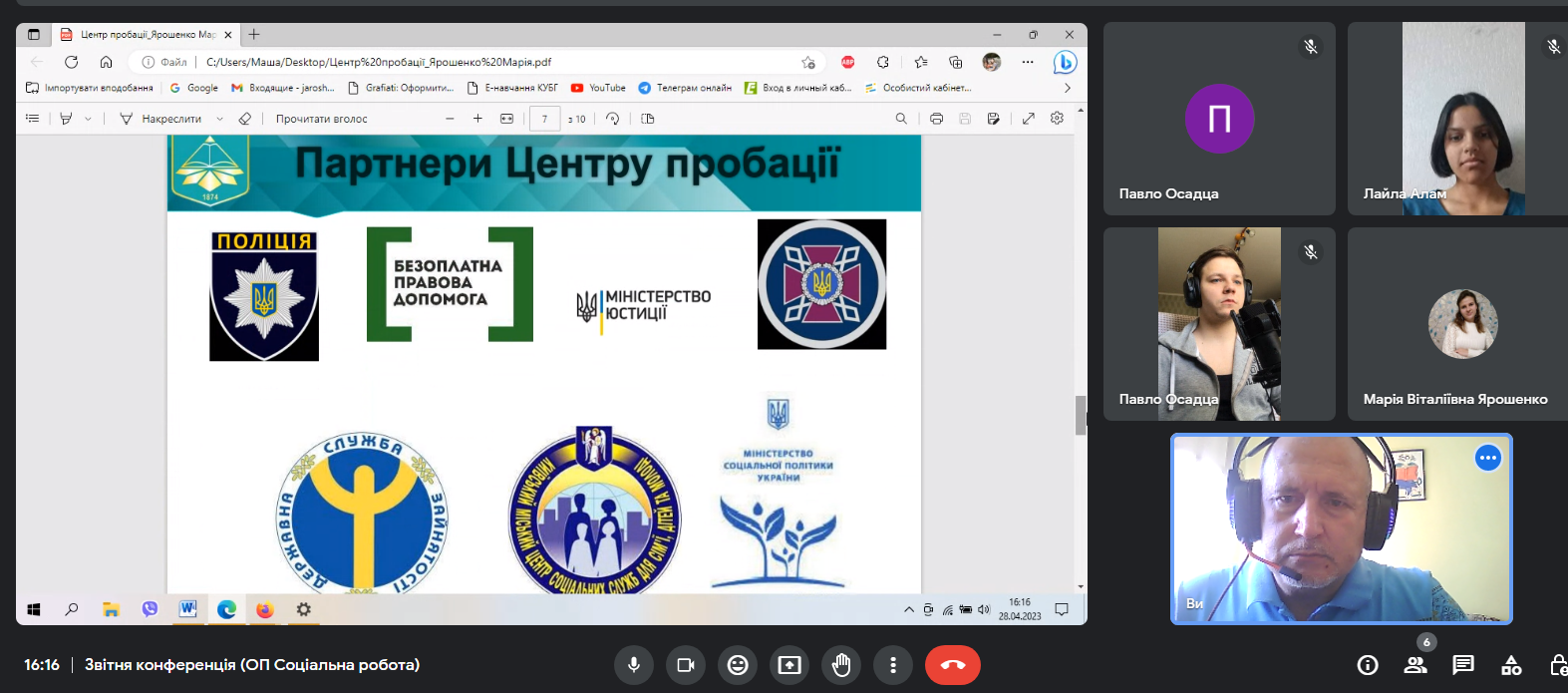The height and width of the screenshot is (693, 1568).
Task: Switch the PDF page view layout
Action: 648,119
